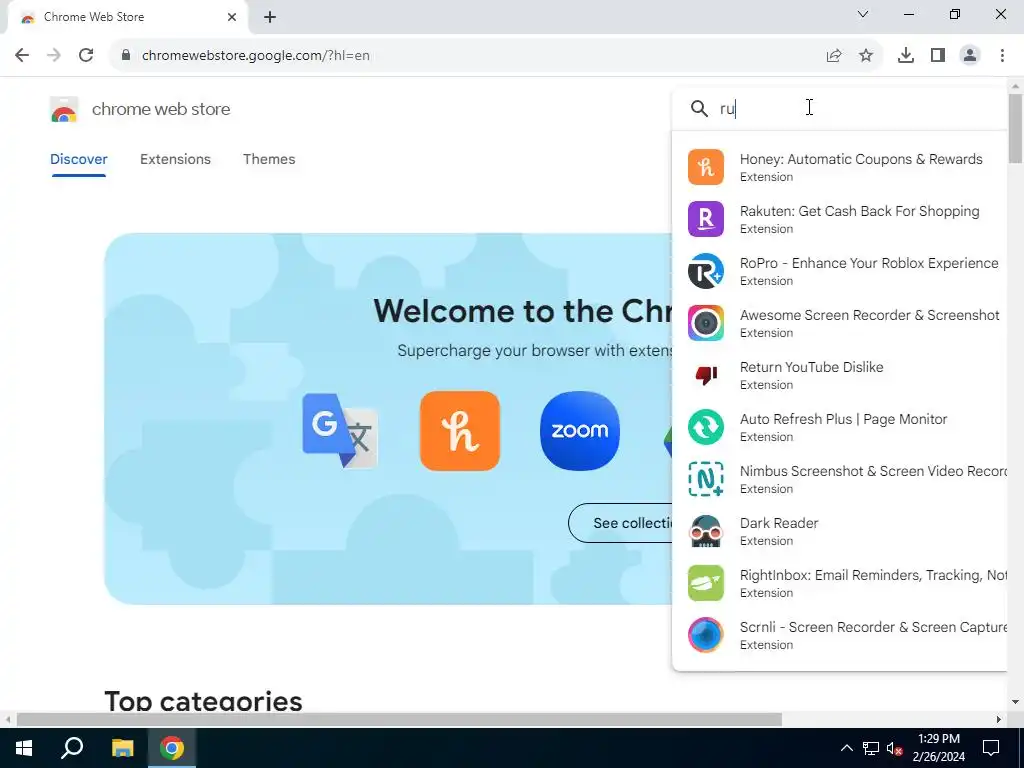
Task: Click the Rakuten purple R icon
Action: [705, 219]
